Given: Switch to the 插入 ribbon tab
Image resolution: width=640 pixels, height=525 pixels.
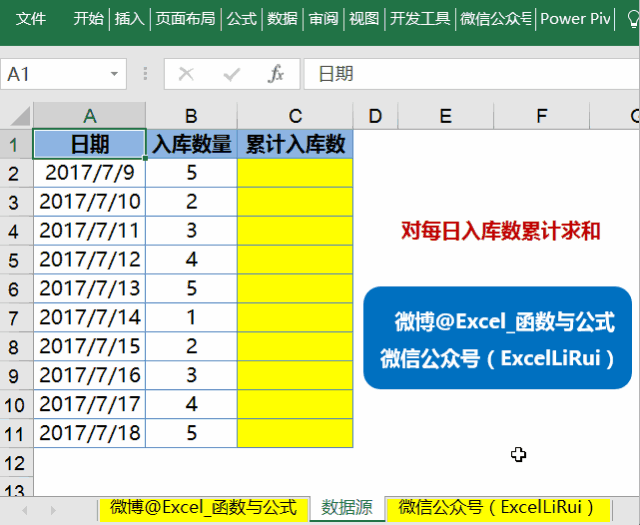Looking at the screenshot, I should (x=129, y=19).
